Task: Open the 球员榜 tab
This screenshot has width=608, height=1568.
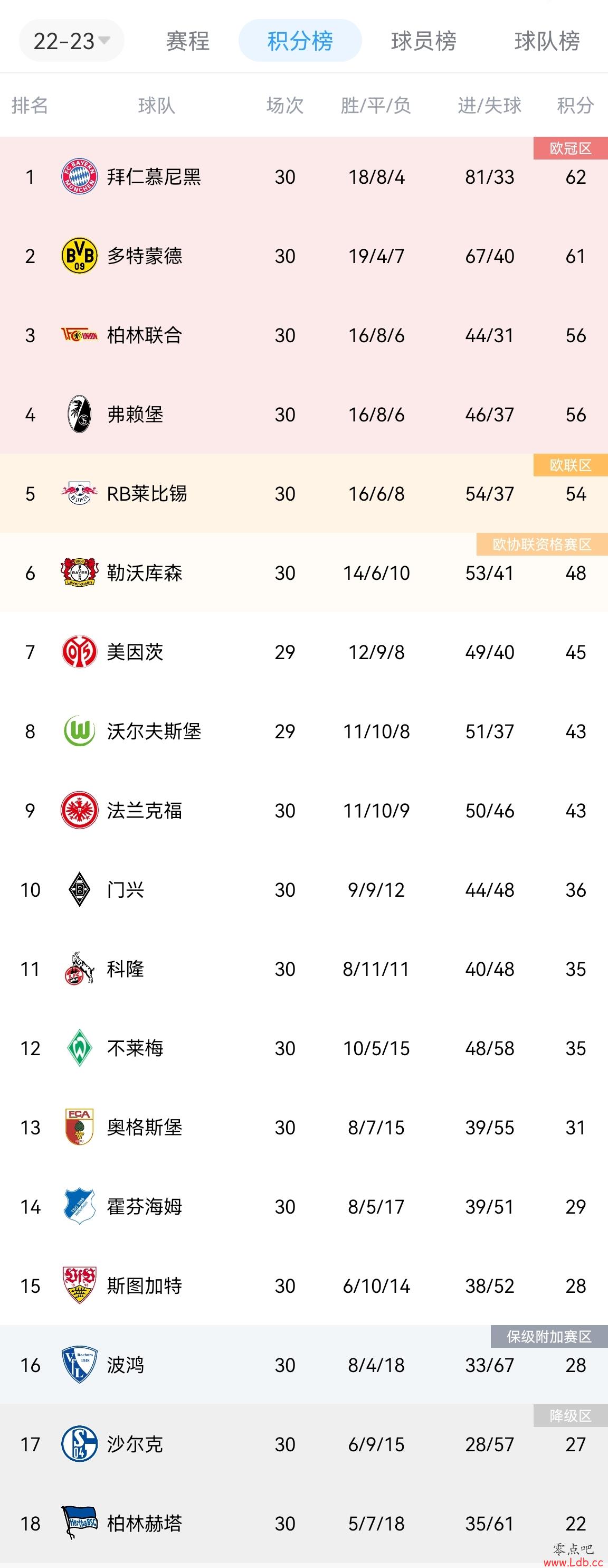Action: (x=424, y=41)
